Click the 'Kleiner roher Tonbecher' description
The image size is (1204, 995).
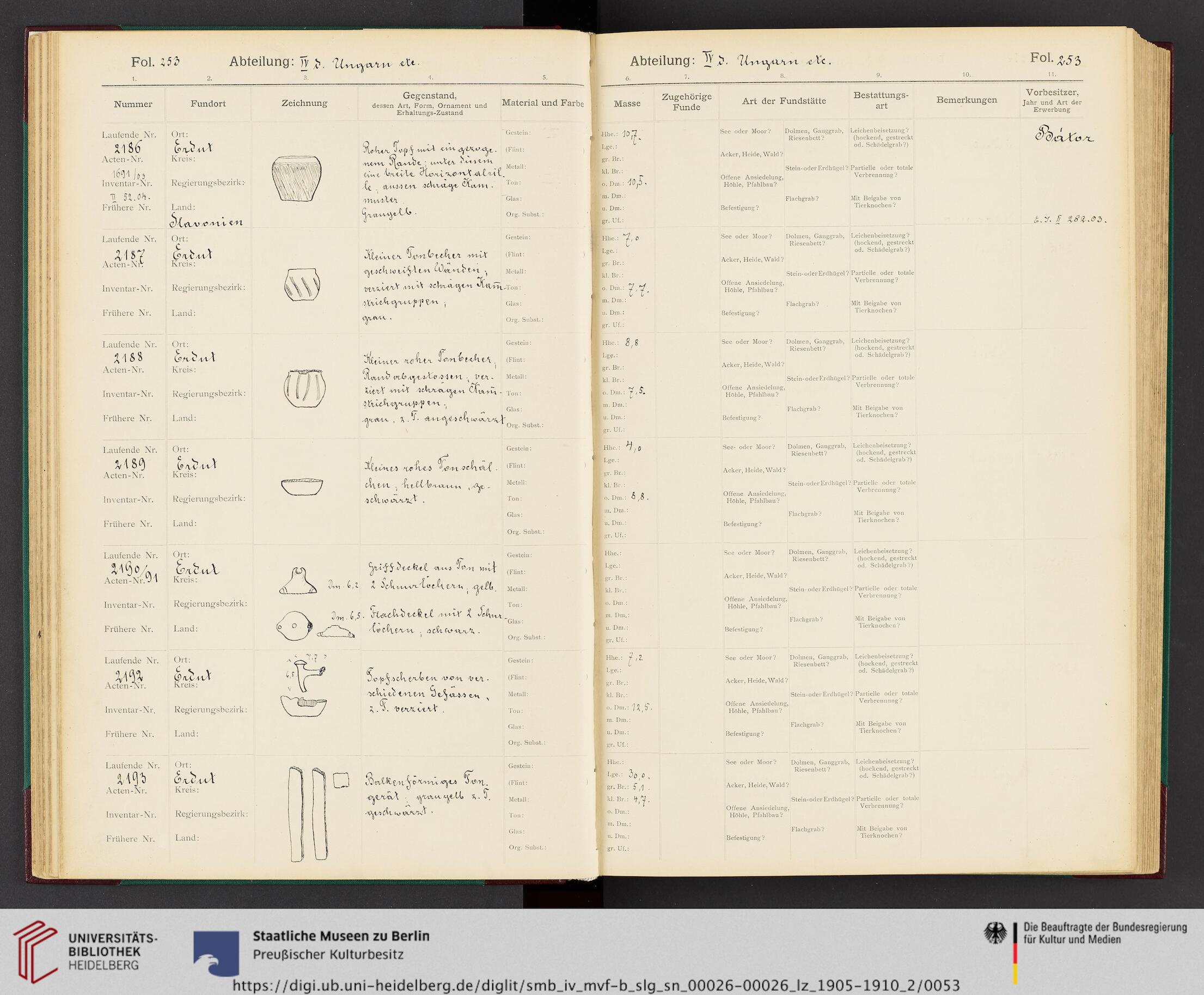pyautogui.click(x=433, y=390)
